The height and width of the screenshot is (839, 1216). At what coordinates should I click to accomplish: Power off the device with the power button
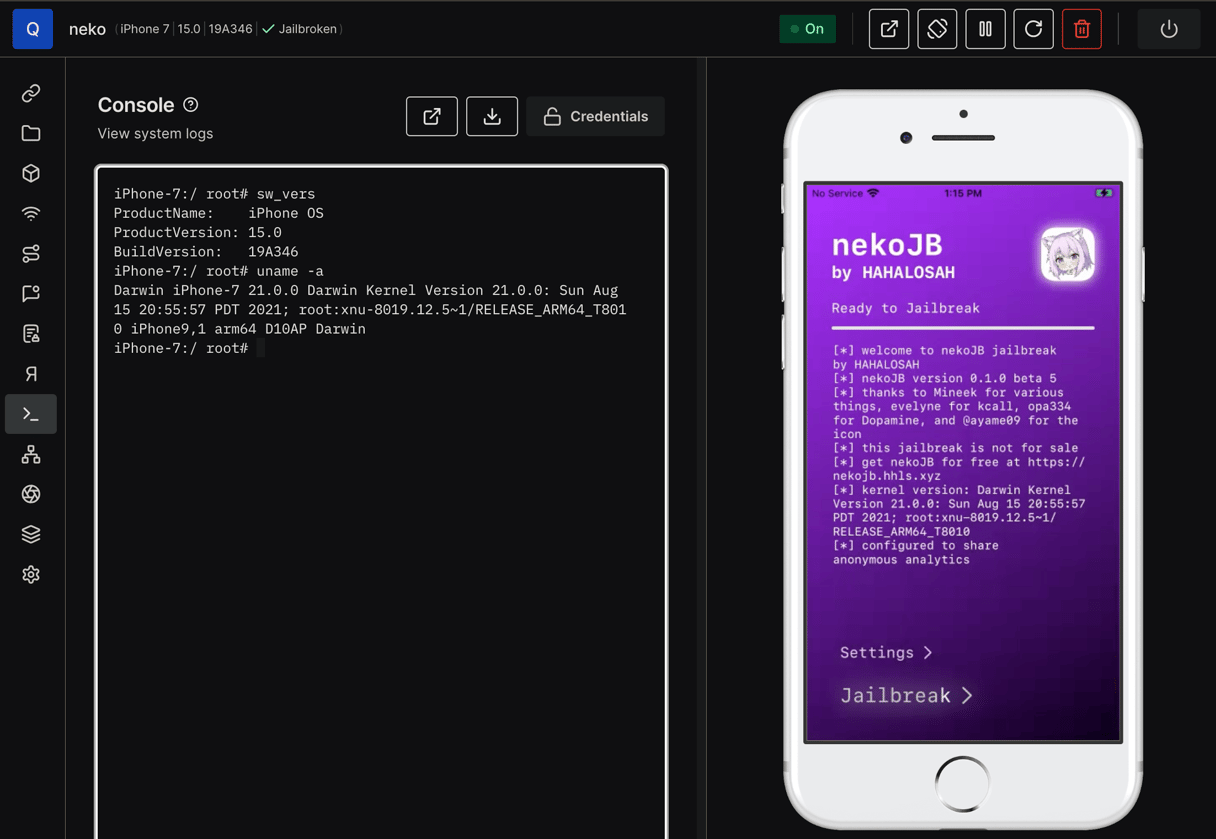[1169, 29]
